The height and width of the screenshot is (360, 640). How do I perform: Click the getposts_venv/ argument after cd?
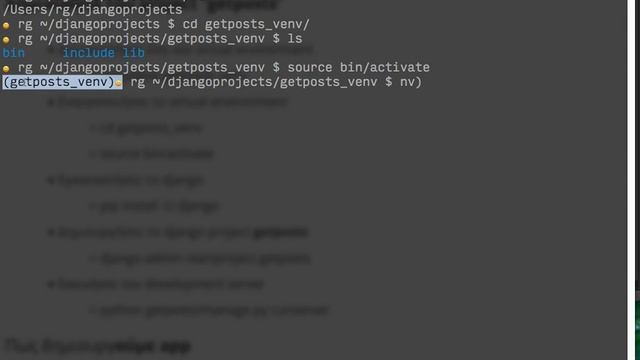257,24
